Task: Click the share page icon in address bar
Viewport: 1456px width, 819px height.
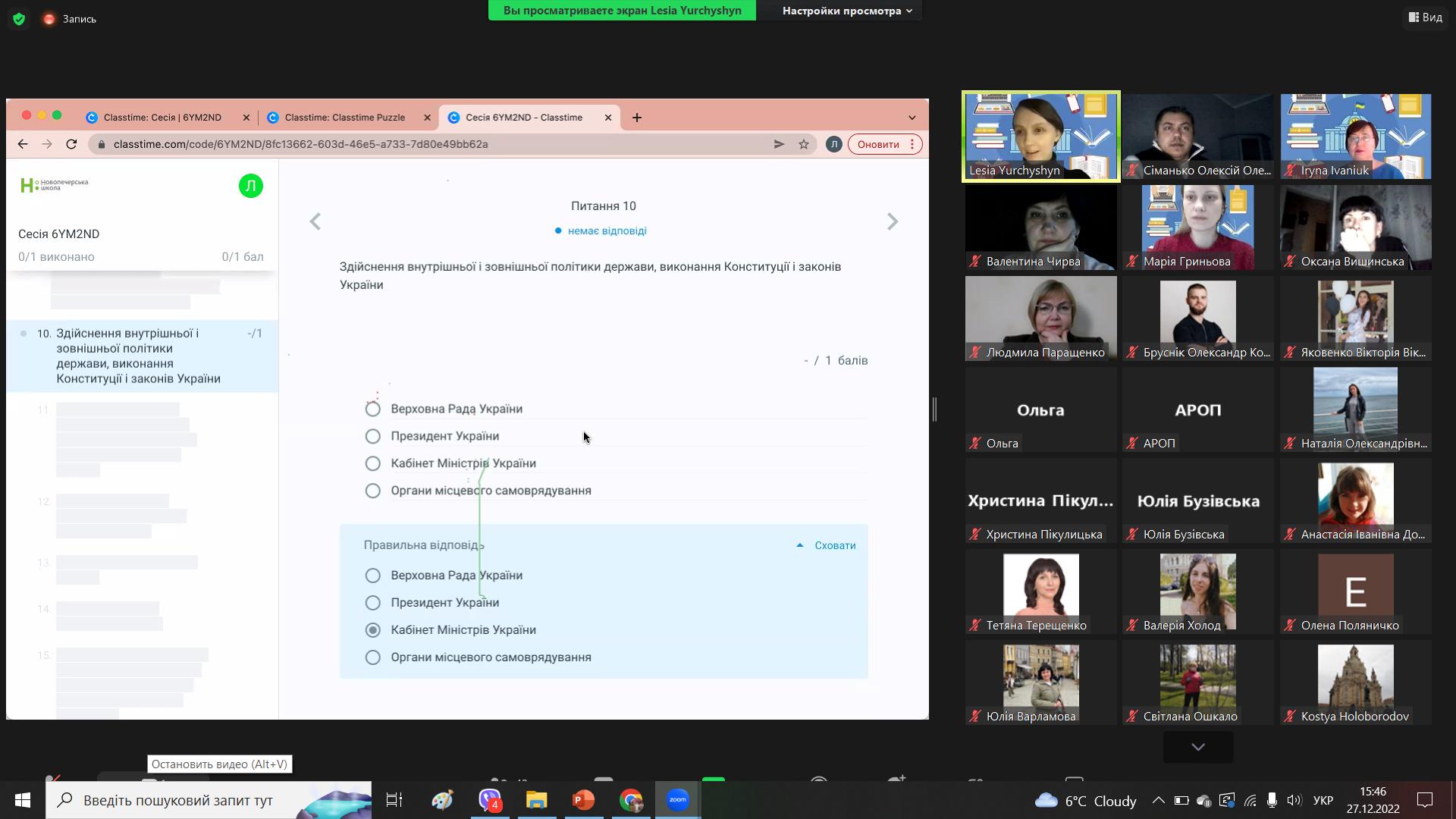Action: point(779,144)
